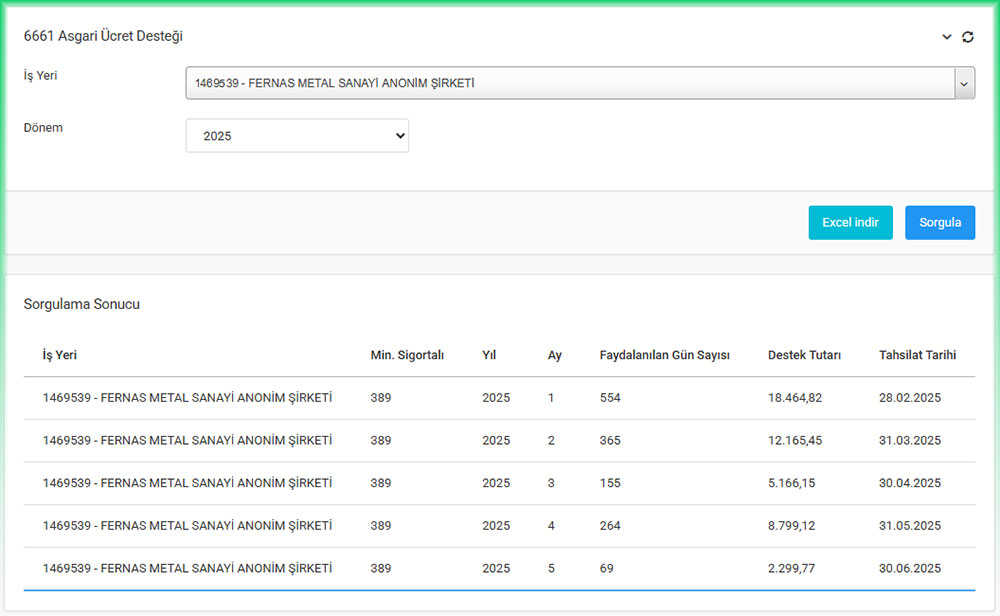Click the Sorgulama Sonucu heading

coord(82,304)
